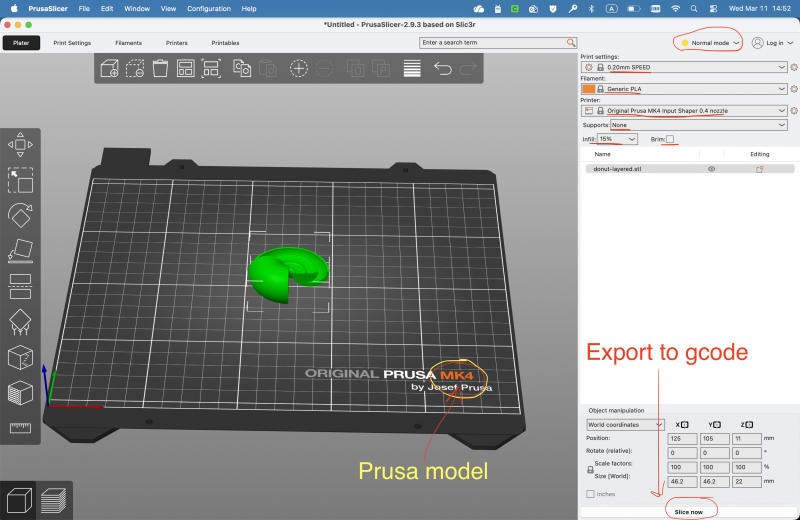This screenshot has height=520, width=800.
Task: Select the Cut tool in left sidebar
Action: [x=20, y=286]
